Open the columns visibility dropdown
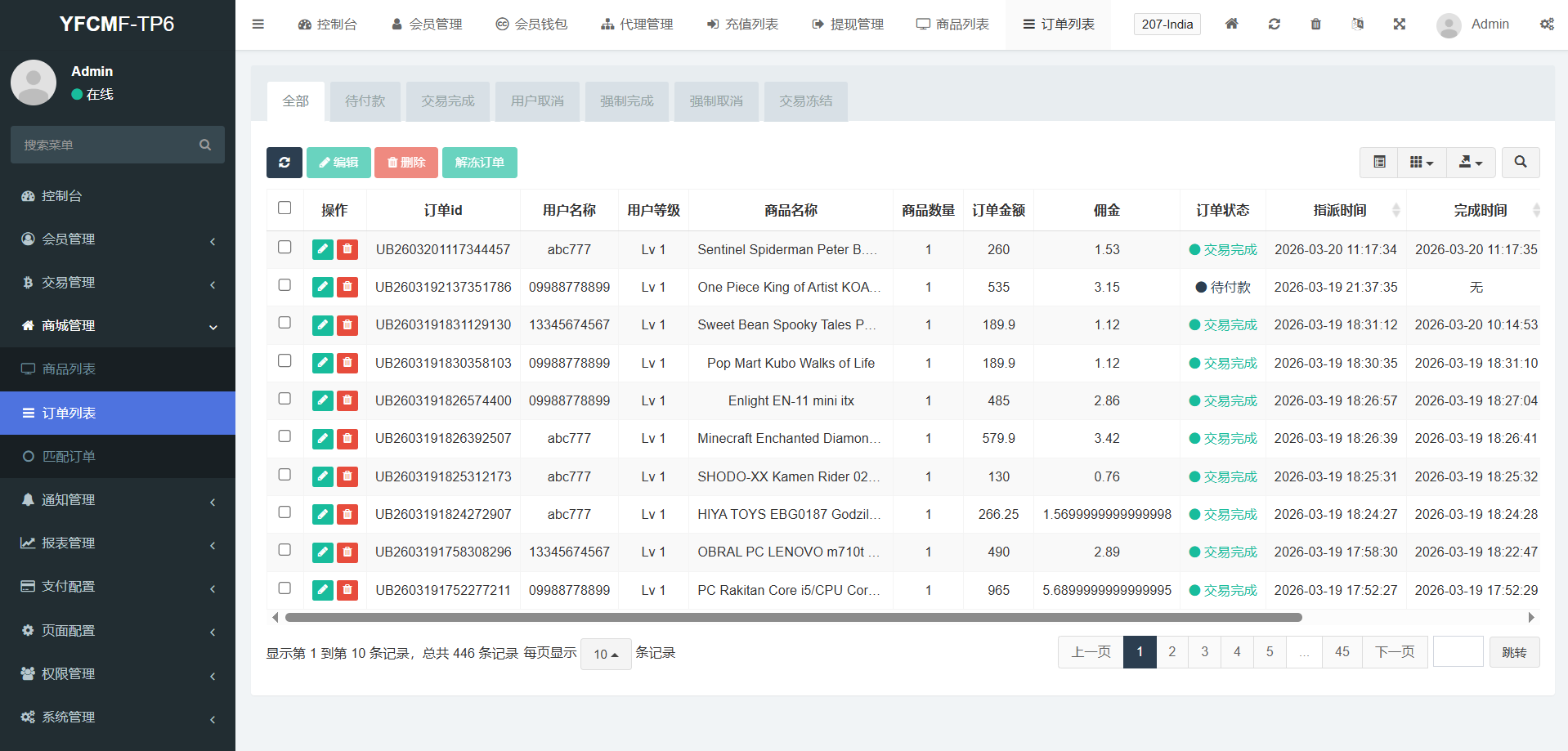This screenshot has width=1568, height=751. [1422, 163]
